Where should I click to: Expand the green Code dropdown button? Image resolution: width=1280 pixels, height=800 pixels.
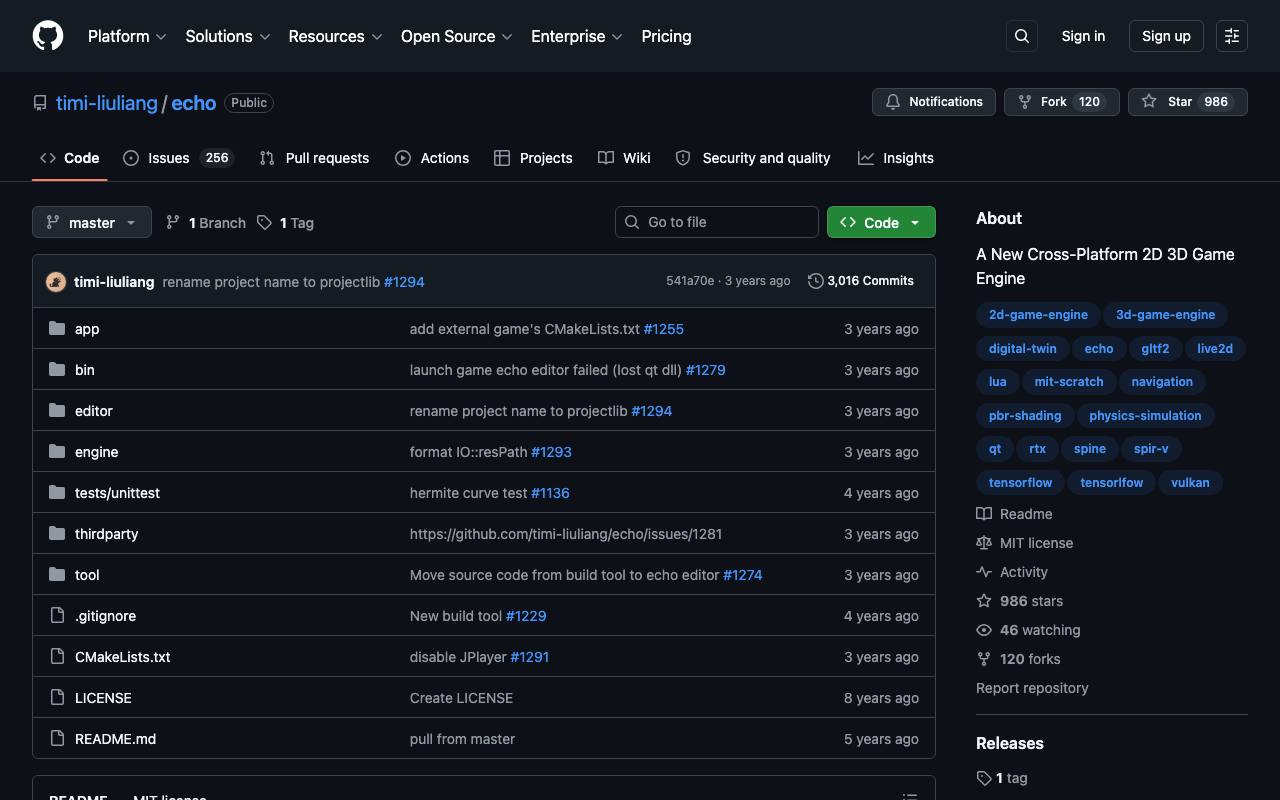click(x=881, y=222)
